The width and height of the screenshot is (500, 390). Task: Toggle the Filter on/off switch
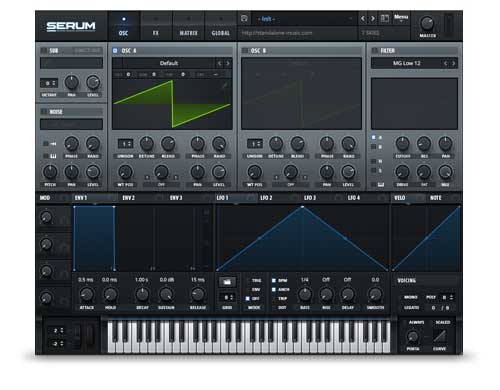[x=375, y=51]
